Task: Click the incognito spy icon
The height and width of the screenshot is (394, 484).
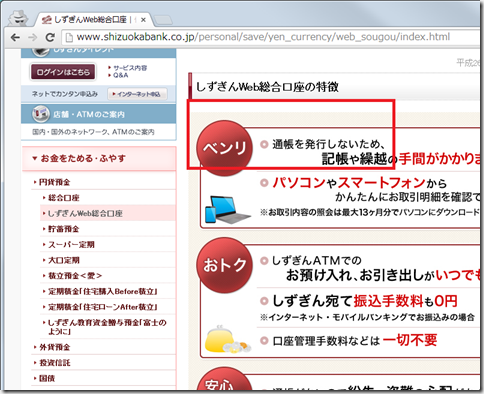Action: point(18,18)
